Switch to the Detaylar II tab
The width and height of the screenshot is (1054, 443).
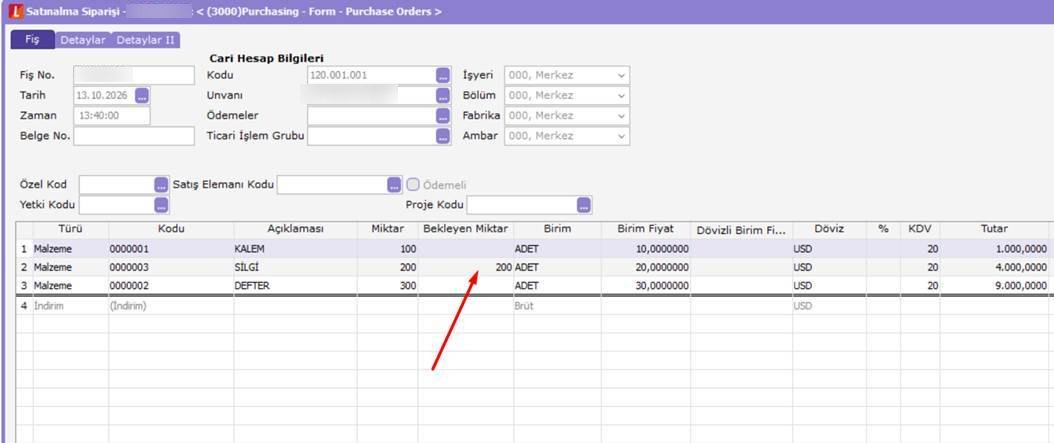pyautogui.click(x=145, y=40)
